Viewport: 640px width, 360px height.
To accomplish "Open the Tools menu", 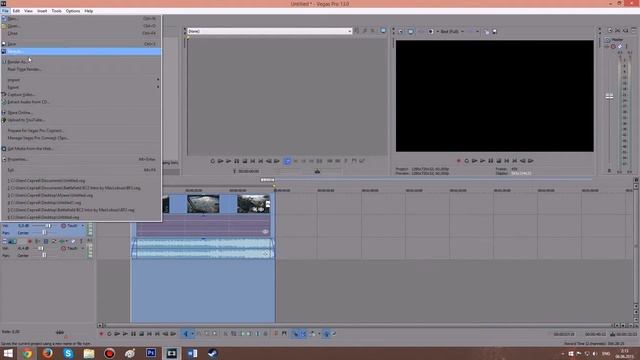I will (56, 11).
